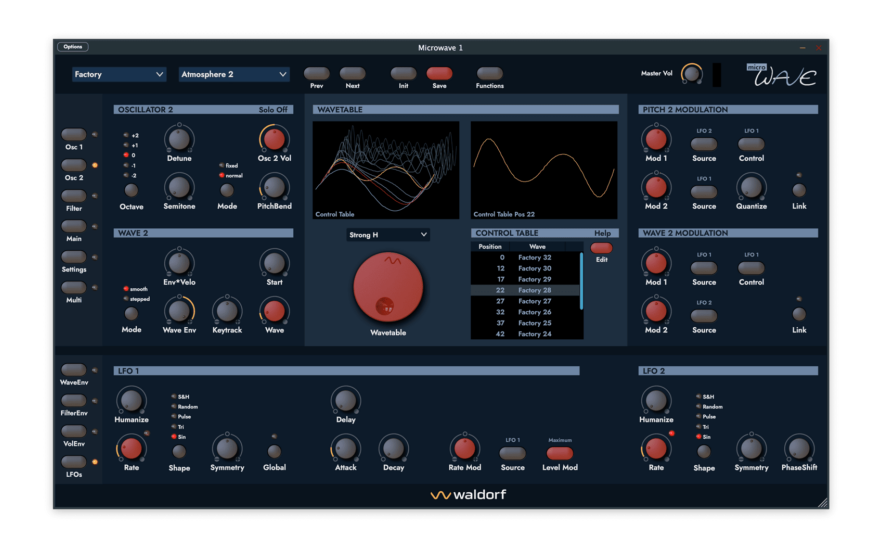Screen dimensions: 881x541
Task: Switch to the Main page
Action: pos(74,226)
